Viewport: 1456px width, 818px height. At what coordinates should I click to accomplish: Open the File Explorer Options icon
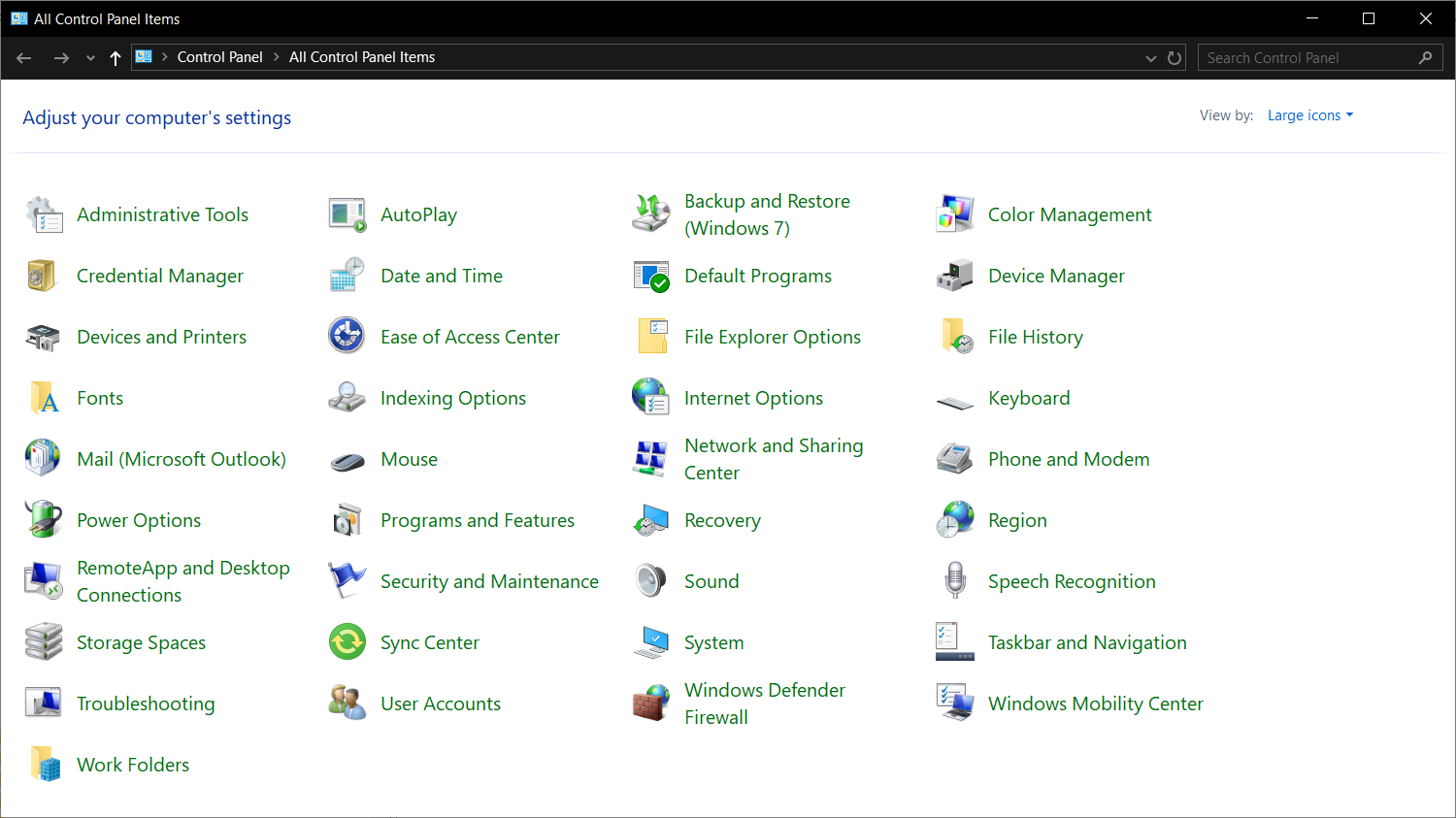pos(651,337)
